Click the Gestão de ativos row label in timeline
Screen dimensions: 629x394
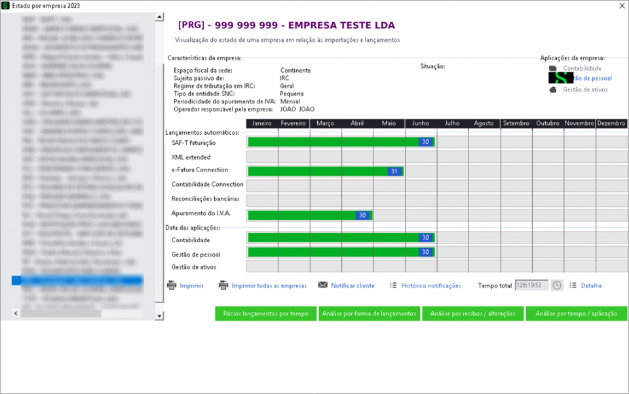coord(194,267)
